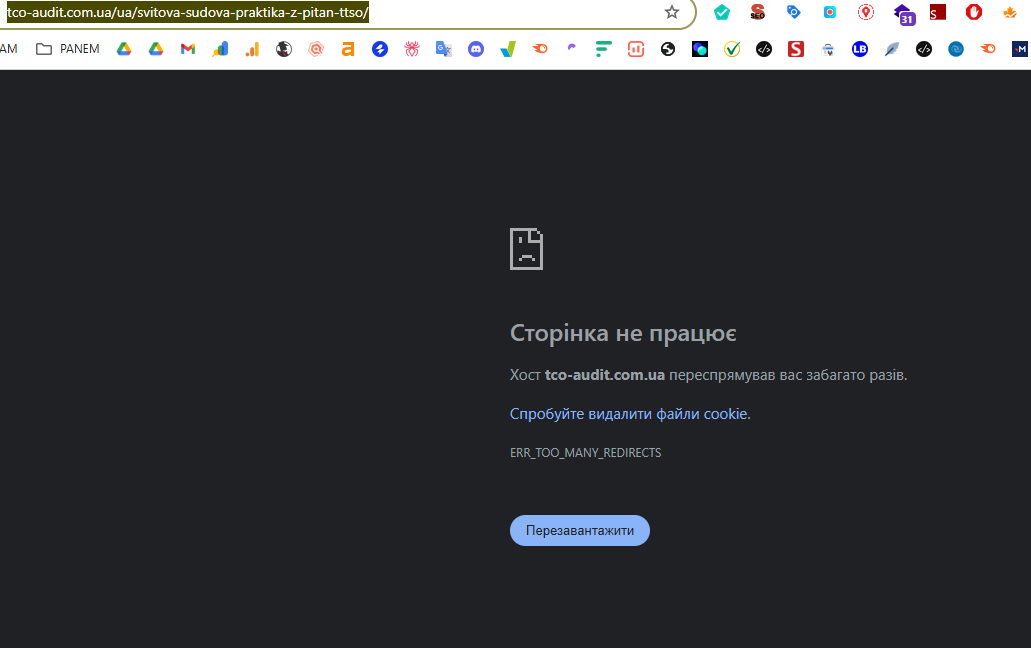This screenshot has width=1031, height=648.
Task: Open the dark blue M square bookmark
Action: click(x=1020, y=49)
